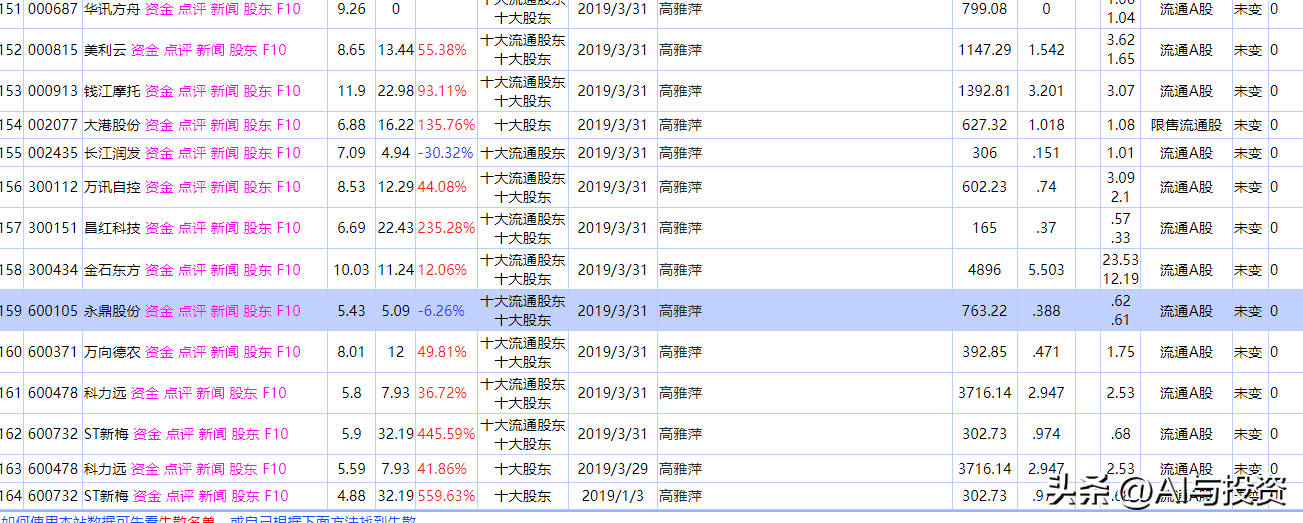
Task: Open 新闻 link for 万向德农
Action: point(224,352)
